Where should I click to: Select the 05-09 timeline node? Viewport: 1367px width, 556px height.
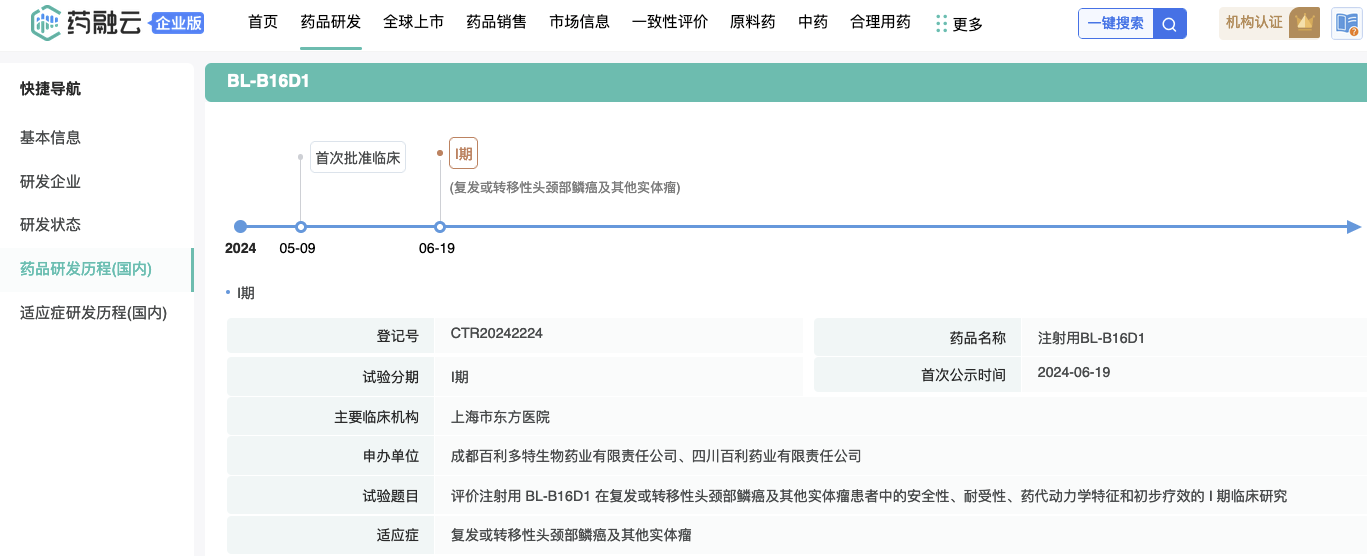[301, 227]
